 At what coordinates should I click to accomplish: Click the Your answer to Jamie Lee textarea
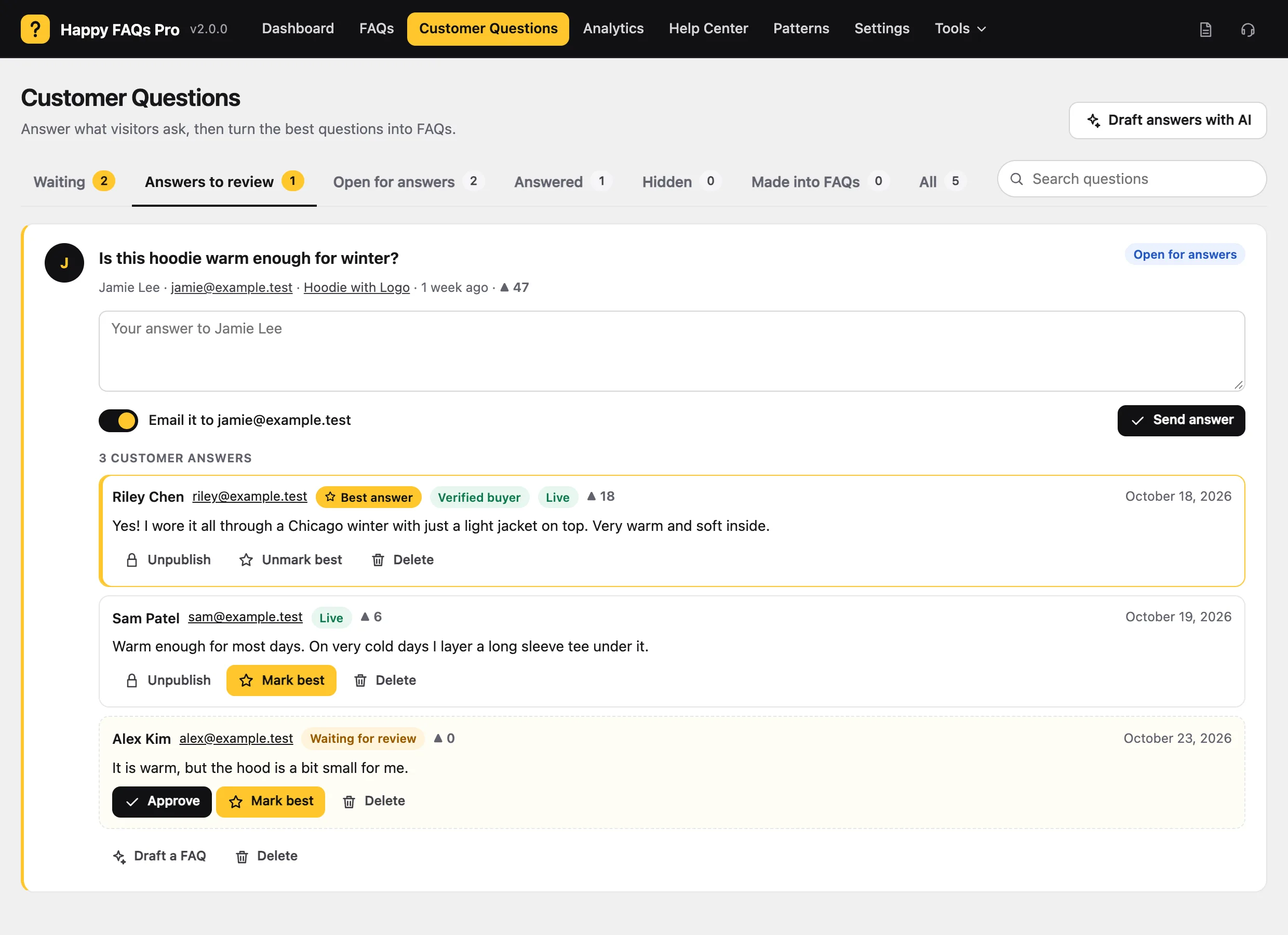click(672, 351)
